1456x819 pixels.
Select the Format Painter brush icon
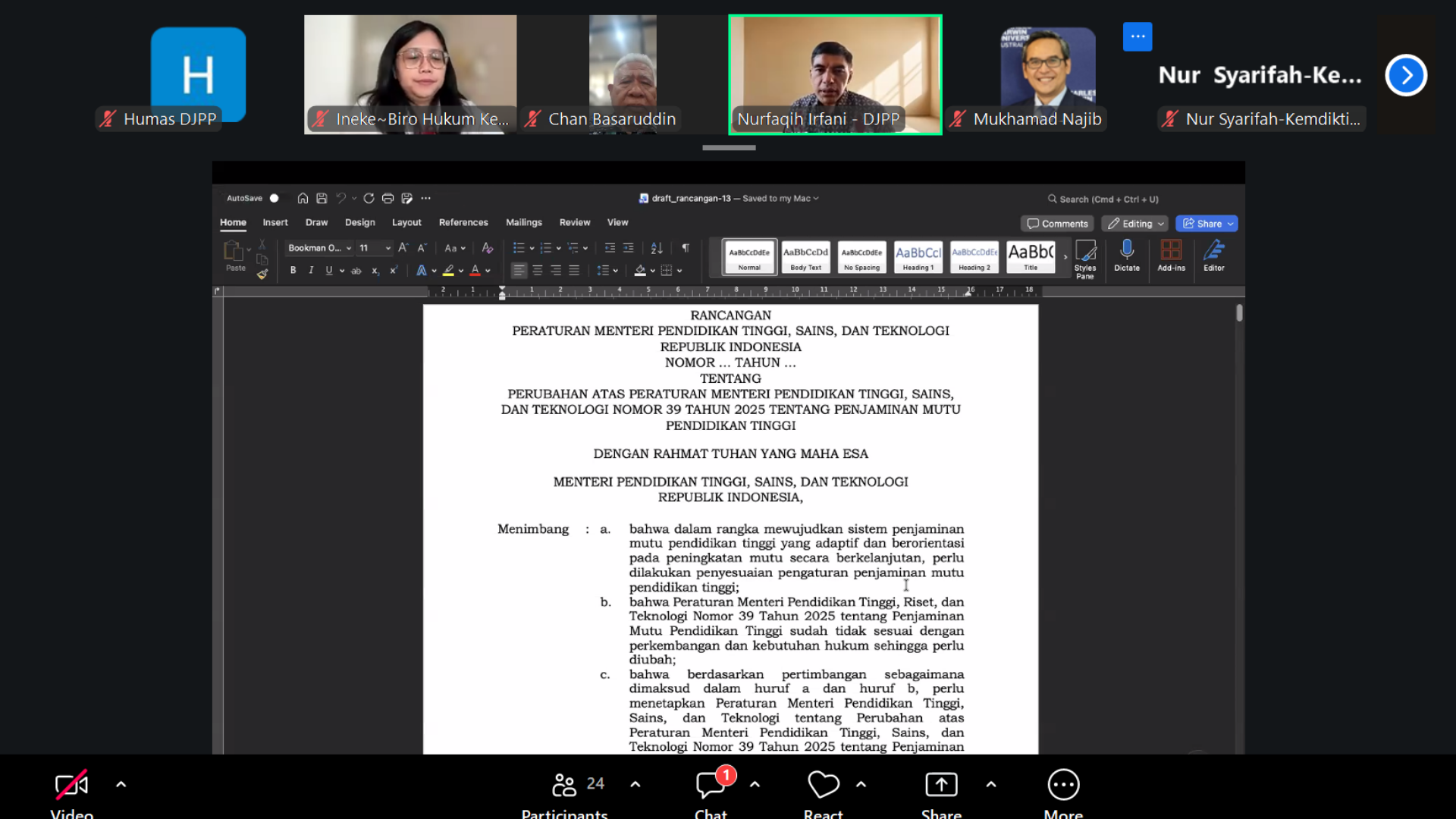(262, 275)
